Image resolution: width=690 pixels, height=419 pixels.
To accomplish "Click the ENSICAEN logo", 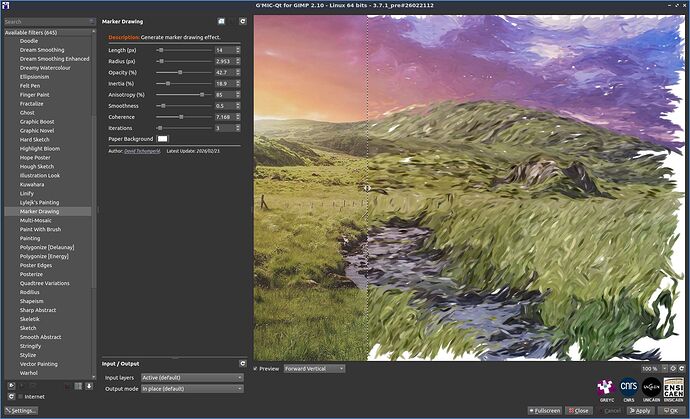I will [674, 386].
